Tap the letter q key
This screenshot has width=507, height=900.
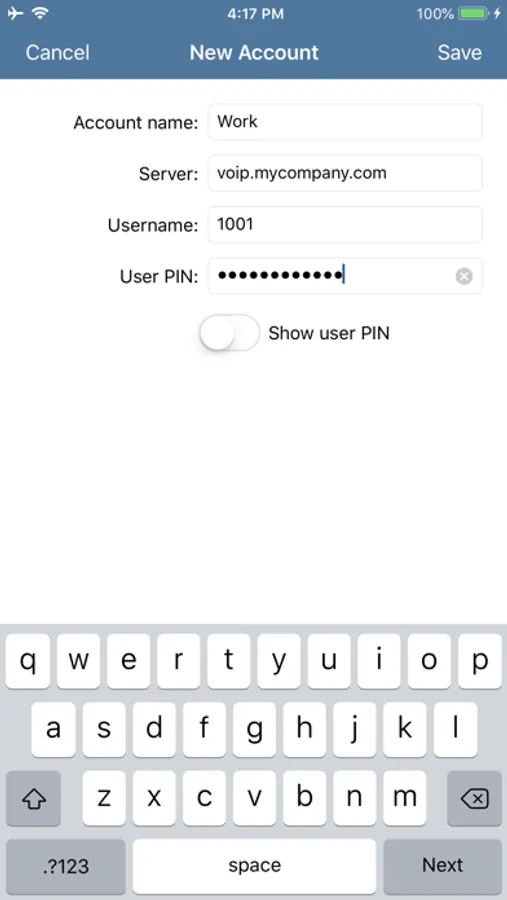tap(28, 661)
